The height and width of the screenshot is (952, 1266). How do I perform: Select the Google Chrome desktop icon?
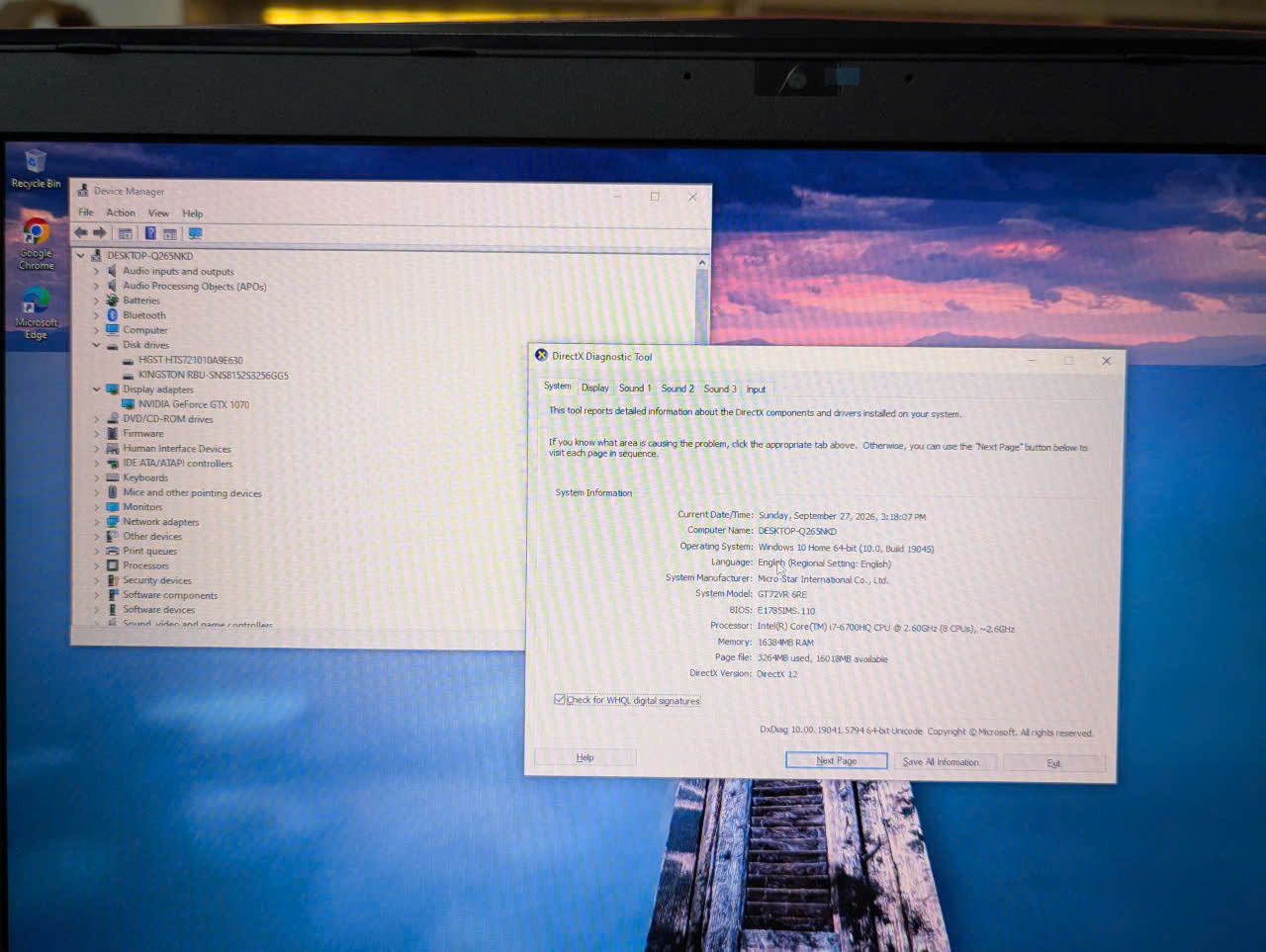[x=36, y=244]
